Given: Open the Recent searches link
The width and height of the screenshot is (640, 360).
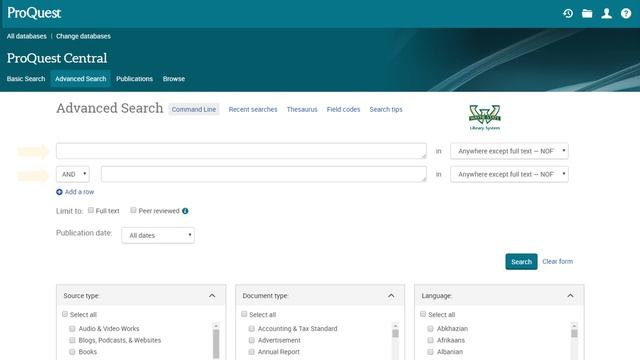Looking at the screenshot, I should 253,109.
